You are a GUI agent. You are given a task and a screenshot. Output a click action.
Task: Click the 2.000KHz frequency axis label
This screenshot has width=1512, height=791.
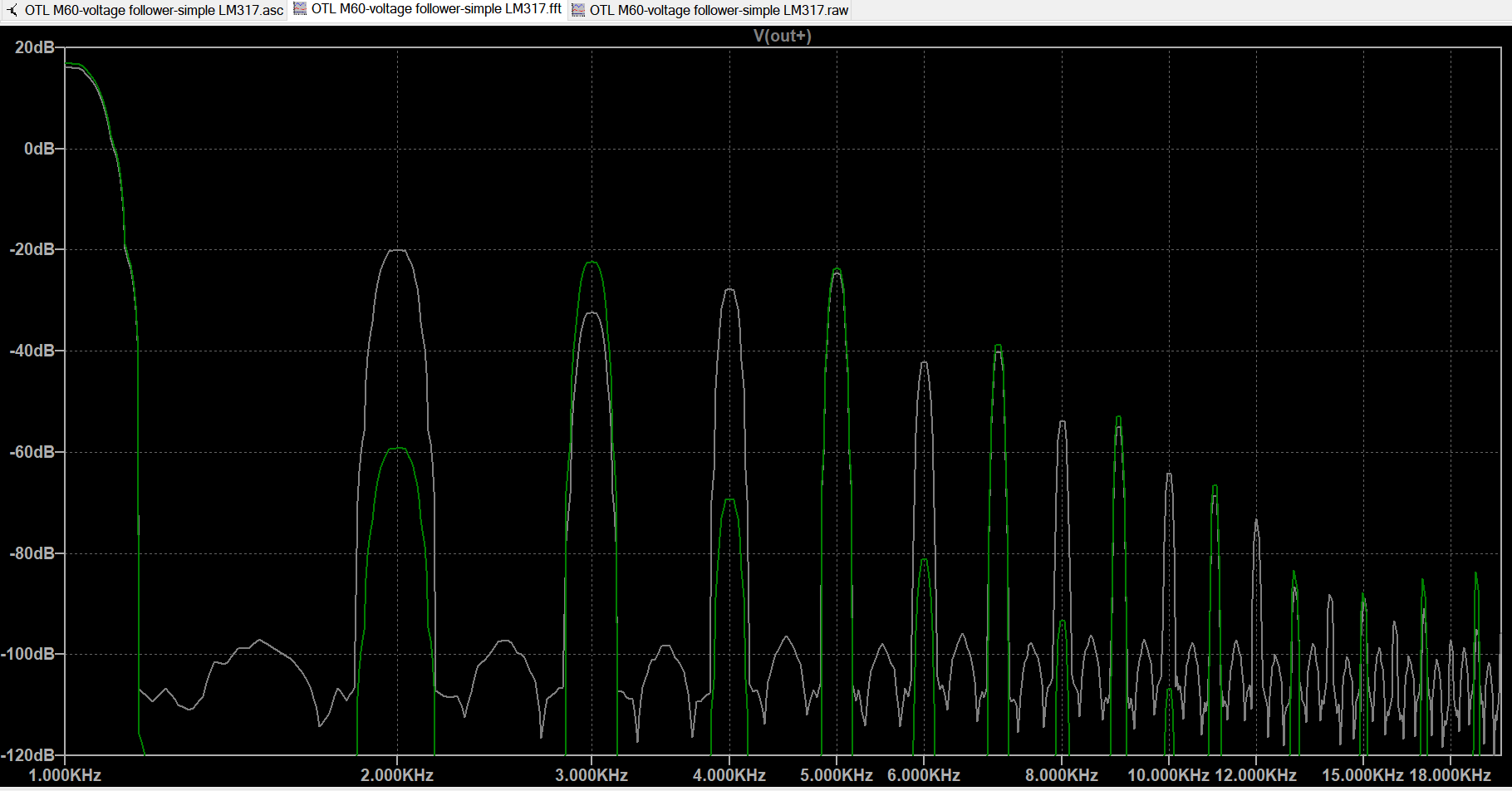click(x=397, y=775)
